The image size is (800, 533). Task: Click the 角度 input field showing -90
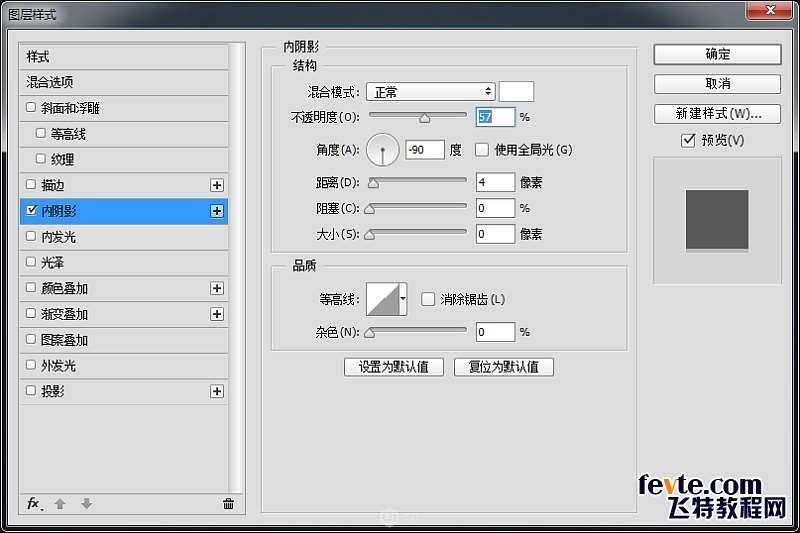pyautogui.click(x=425, y=150)
